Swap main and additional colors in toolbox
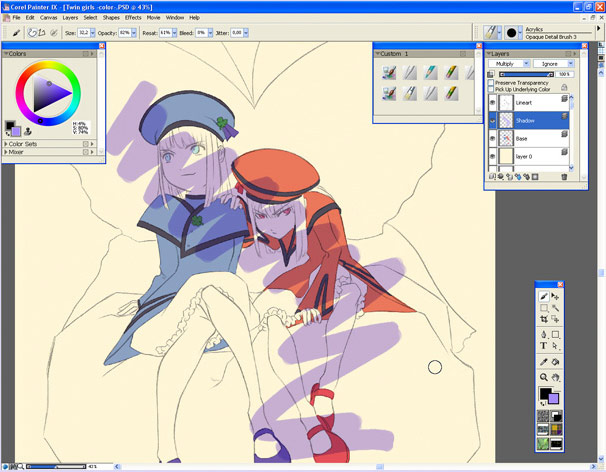606x472 pixels. [543, 404]
